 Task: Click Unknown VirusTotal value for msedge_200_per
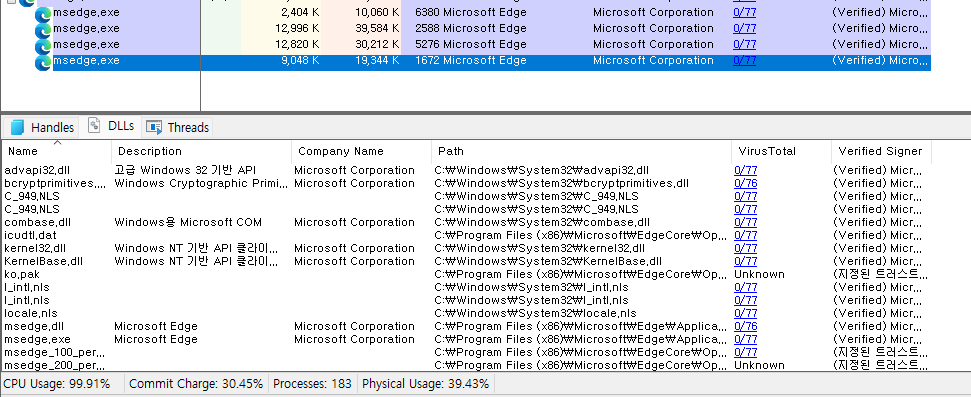759,365
